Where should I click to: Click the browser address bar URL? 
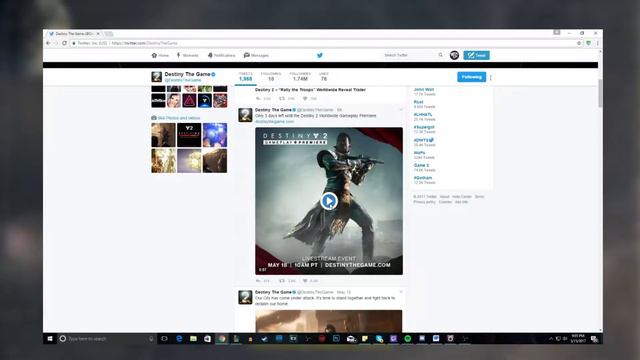point(145,43)
